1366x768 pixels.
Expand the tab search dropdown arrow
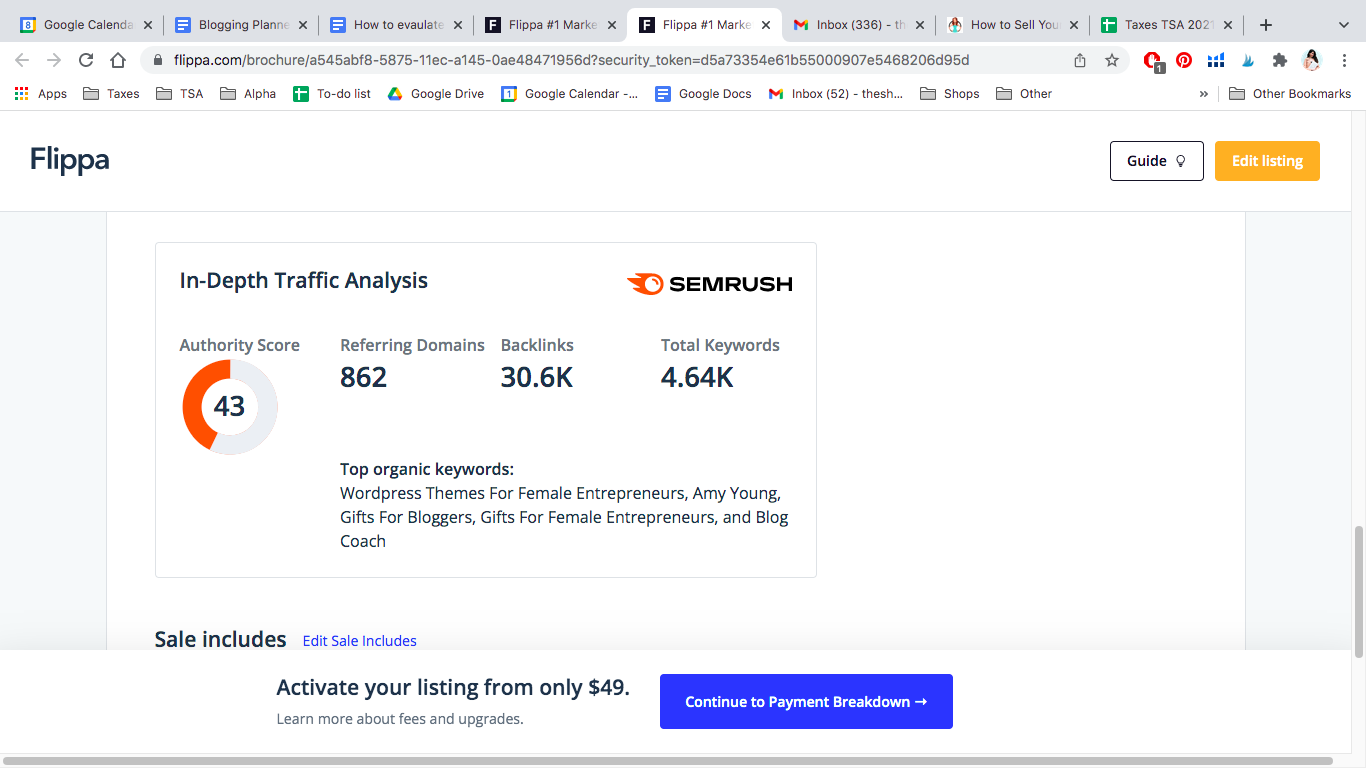(x=1343, y=25)
